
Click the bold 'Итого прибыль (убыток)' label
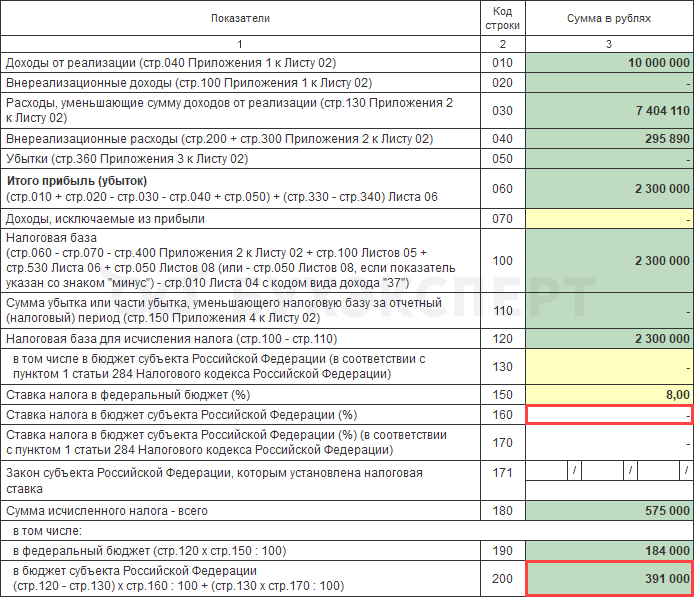point(77,181)
